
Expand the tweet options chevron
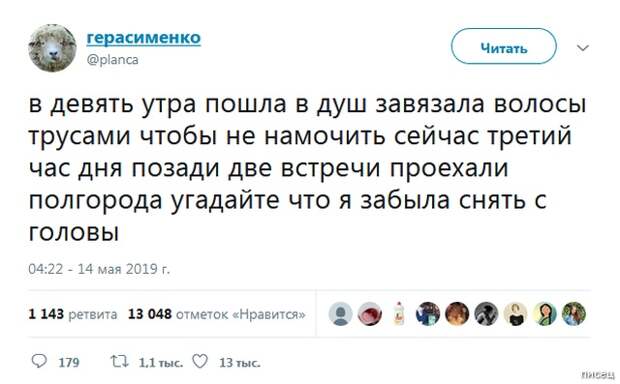coord(583,48)
